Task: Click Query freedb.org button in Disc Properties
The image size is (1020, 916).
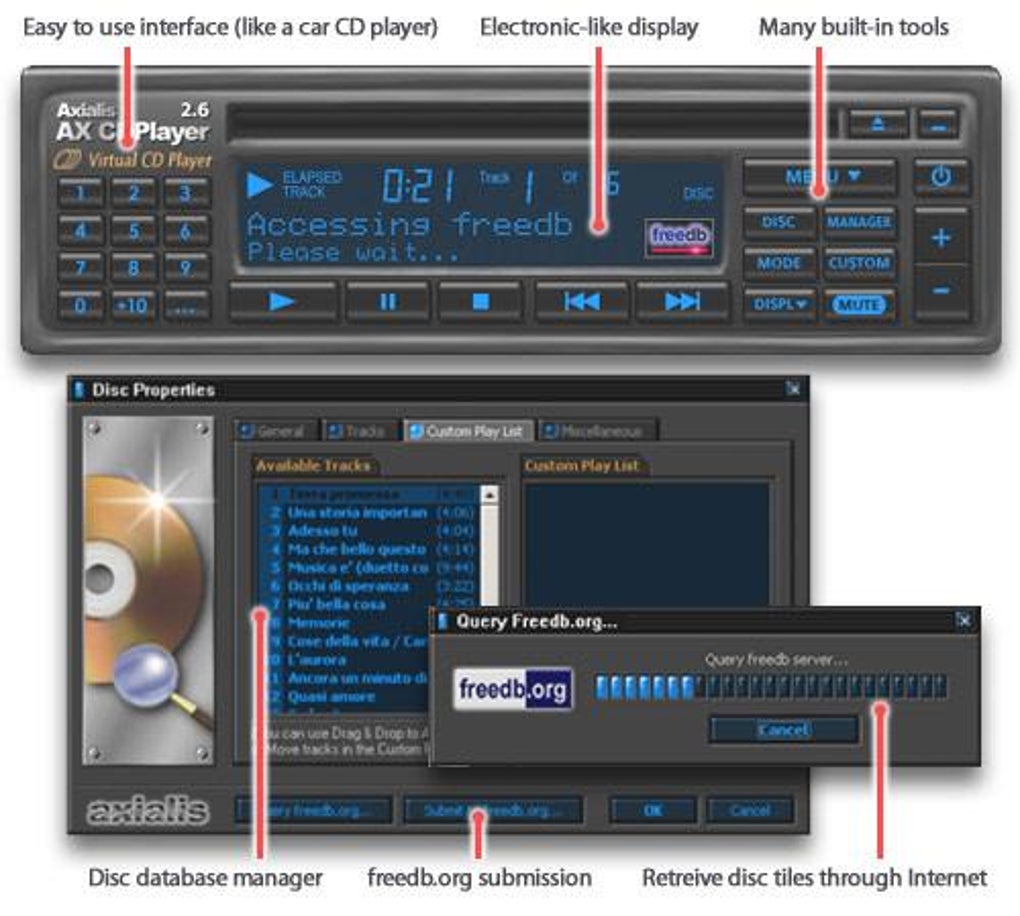Action: (314, 811)
